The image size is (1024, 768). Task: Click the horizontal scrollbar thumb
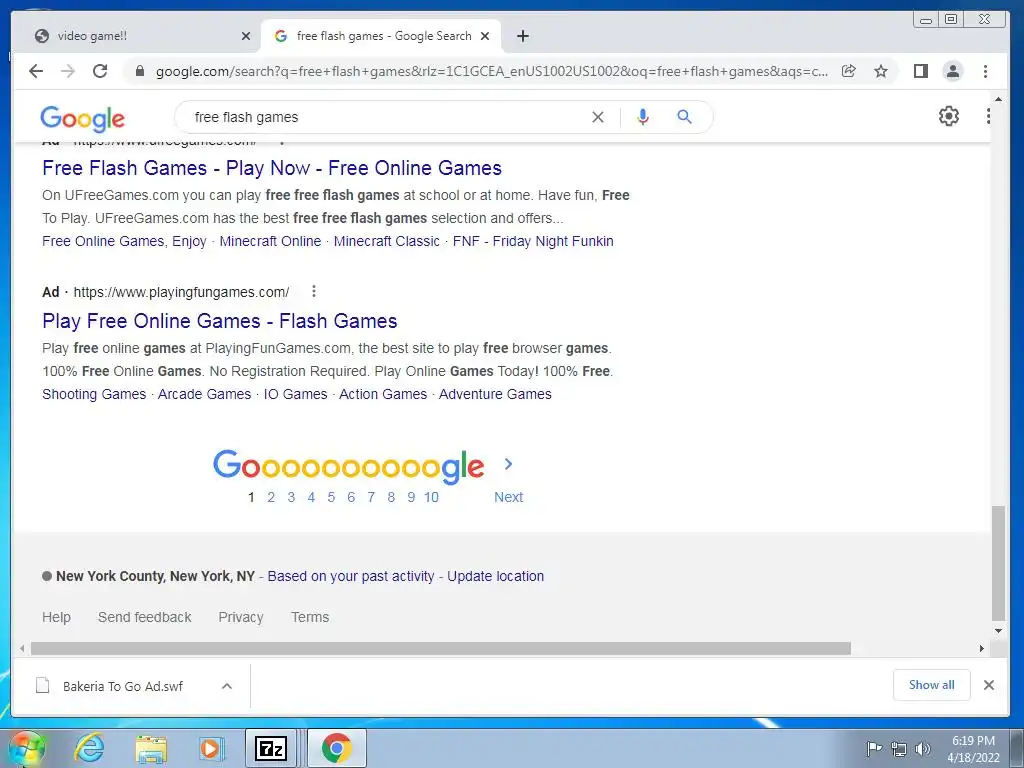[x=441, y=648]
